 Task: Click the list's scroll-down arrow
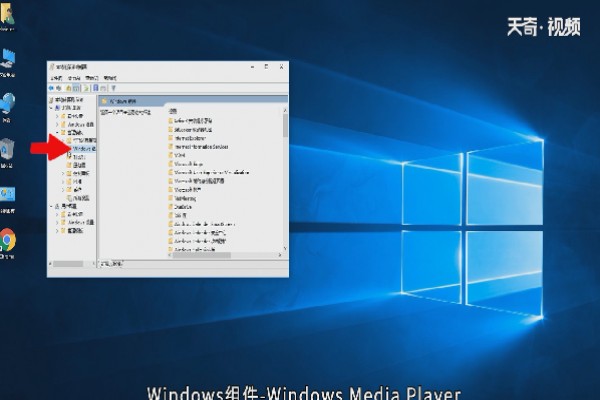[x=285, y=249]
